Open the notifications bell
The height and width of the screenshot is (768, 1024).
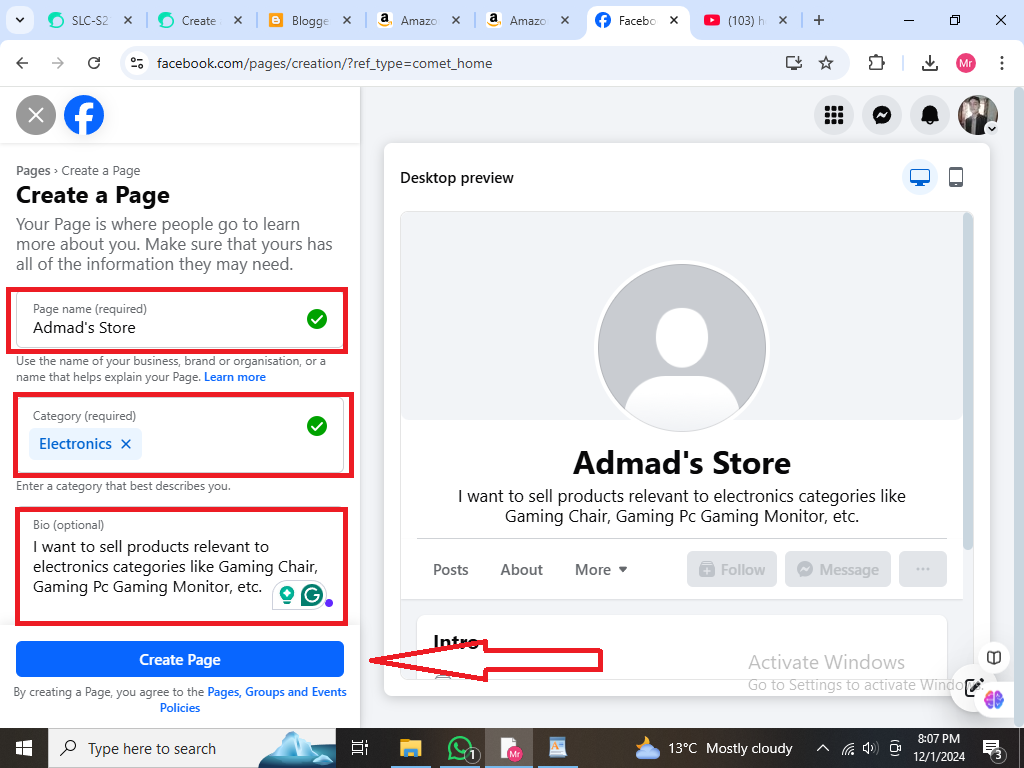(x=930, y=115)
